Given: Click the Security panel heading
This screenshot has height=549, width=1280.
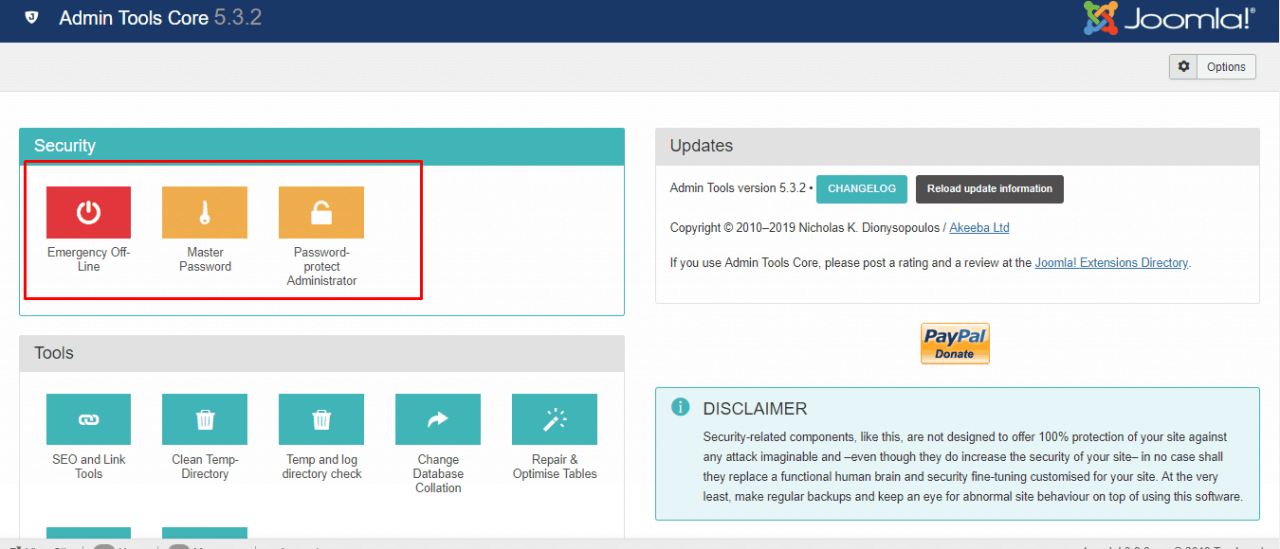Looking at the screenshot, I should tap(322, 146).
